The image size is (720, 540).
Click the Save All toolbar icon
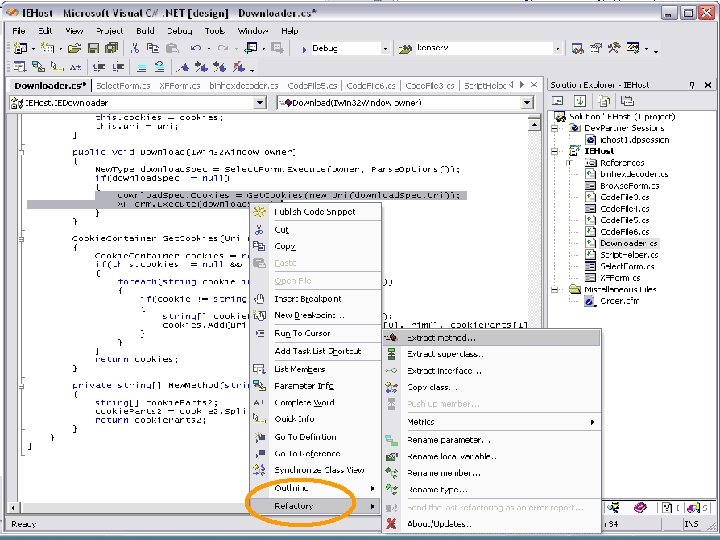[111, 48]
